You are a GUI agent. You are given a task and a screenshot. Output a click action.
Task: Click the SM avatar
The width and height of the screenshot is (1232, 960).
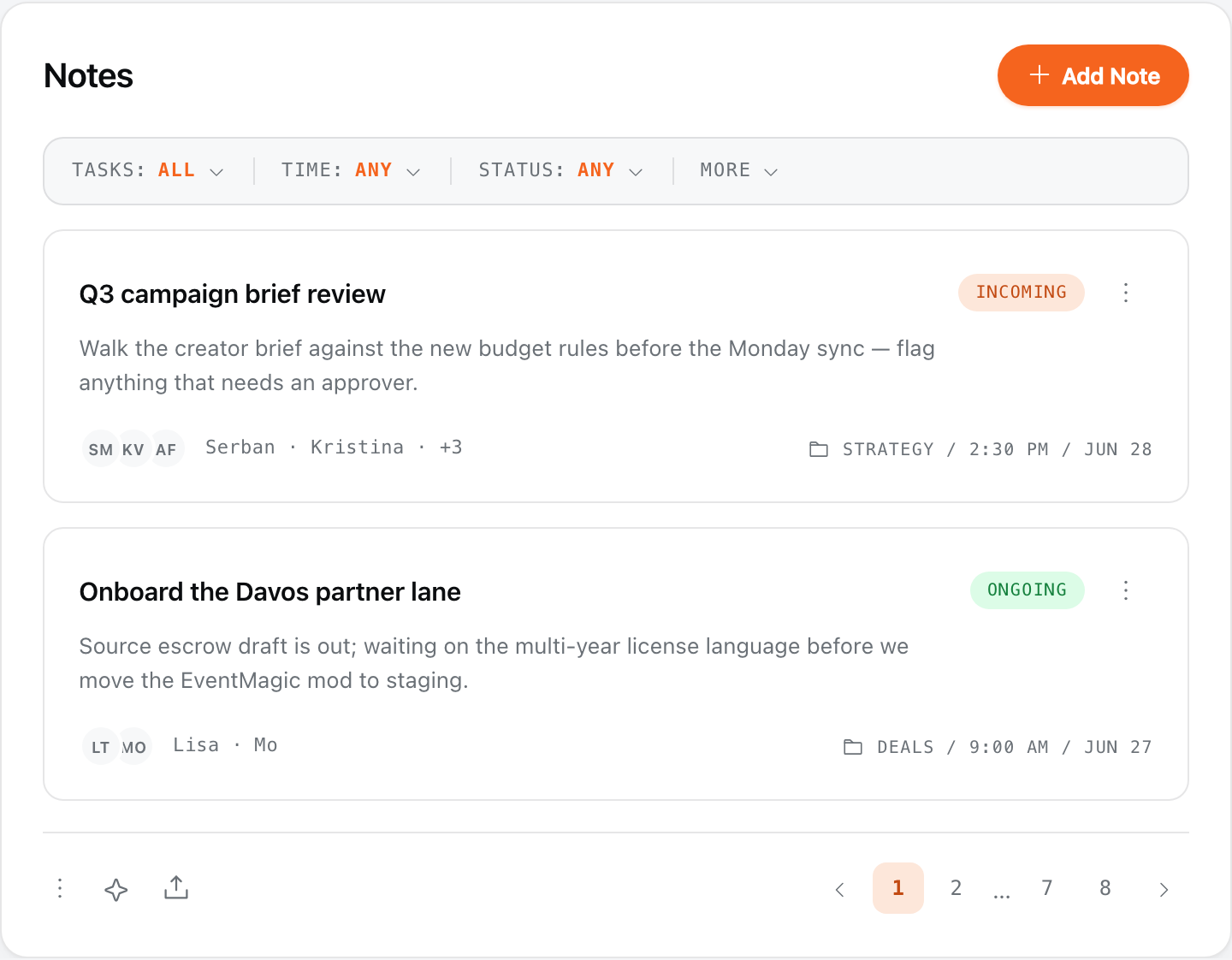click(100, 448)
